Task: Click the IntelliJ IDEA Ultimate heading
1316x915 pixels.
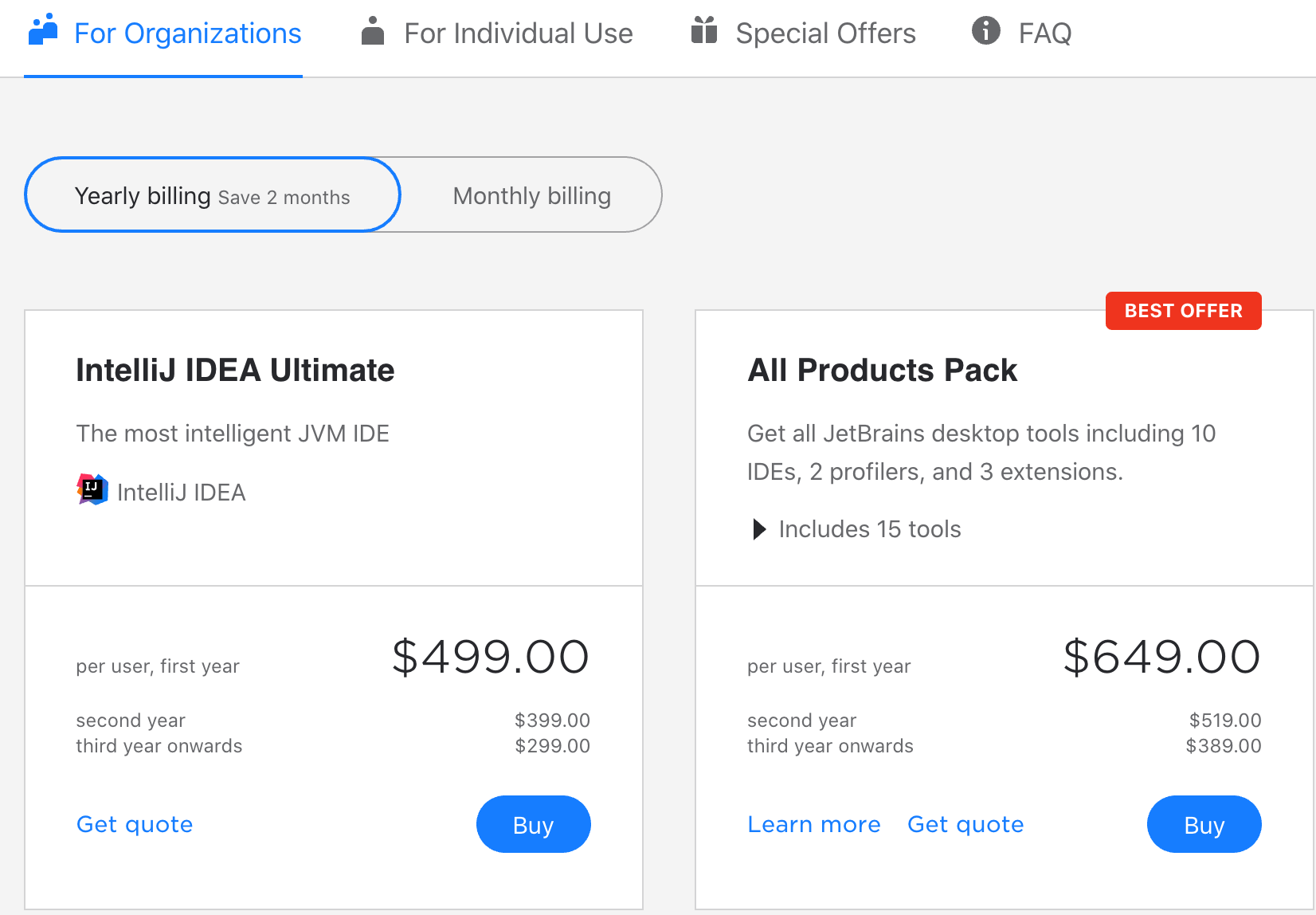Action: 235,371
